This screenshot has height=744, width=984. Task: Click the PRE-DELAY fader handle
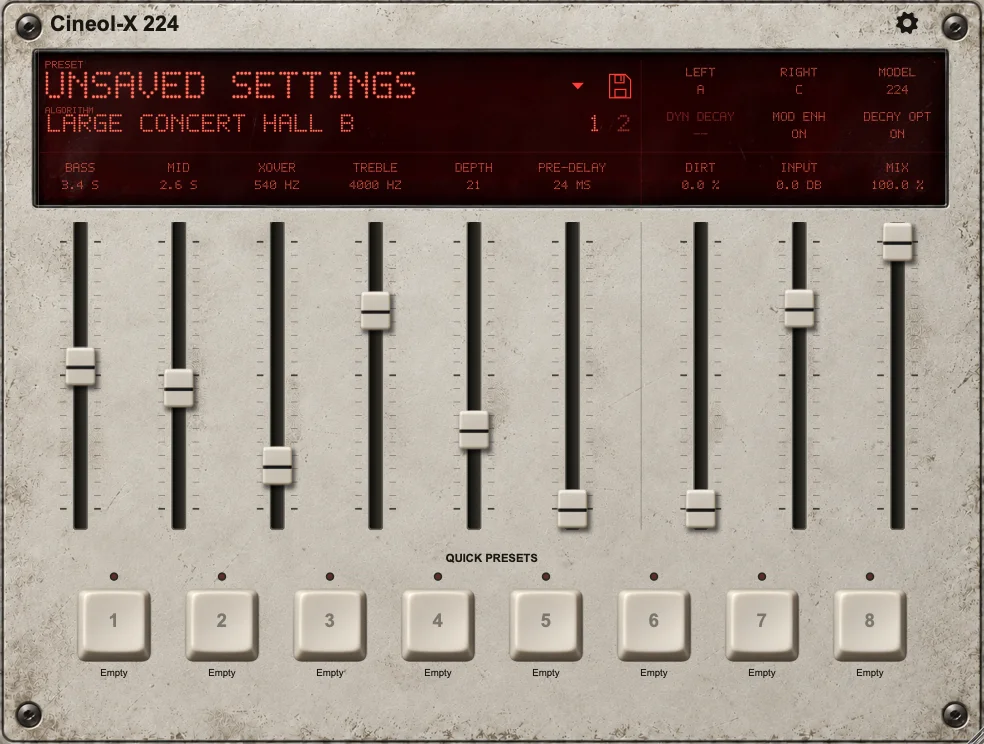pyautogui.click(x=572, y=509)
